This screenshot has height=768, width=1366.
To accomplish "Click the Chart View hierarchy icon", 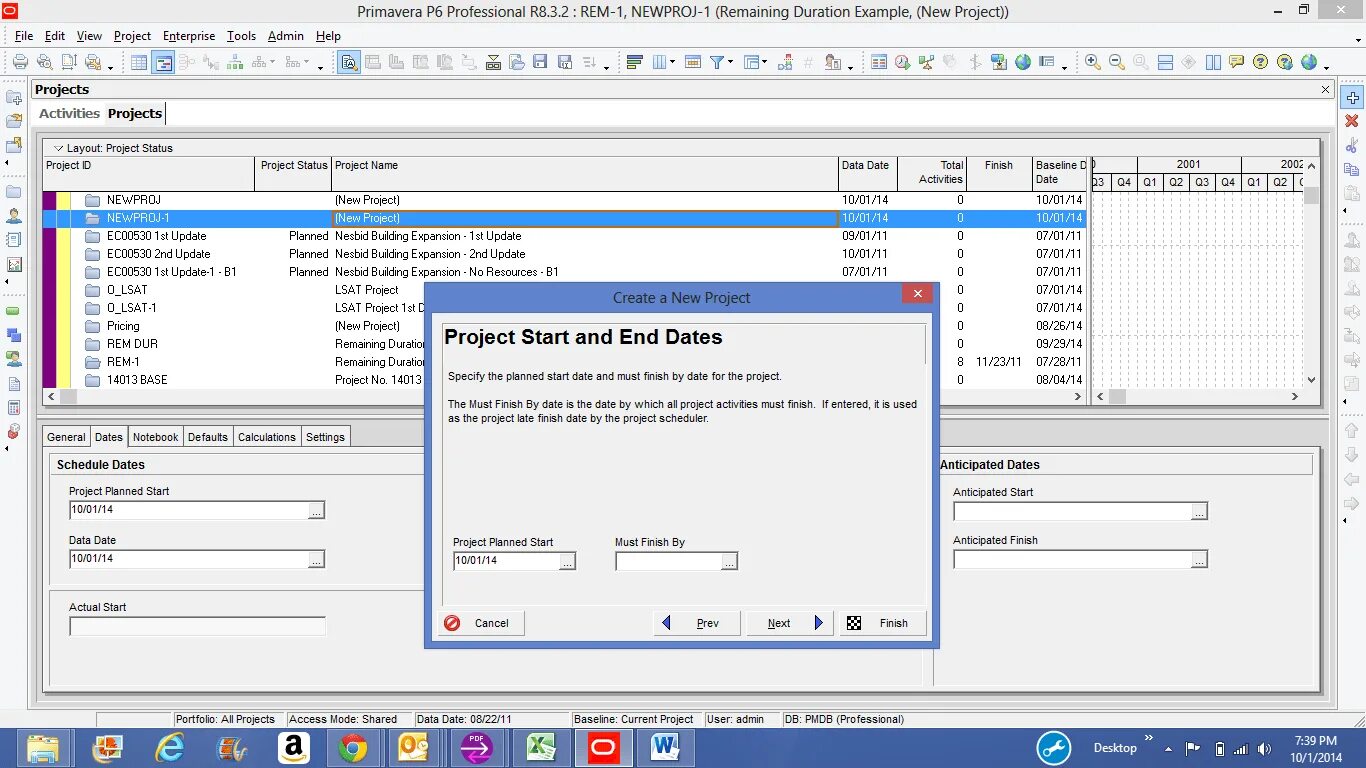I will click(235, 62).
